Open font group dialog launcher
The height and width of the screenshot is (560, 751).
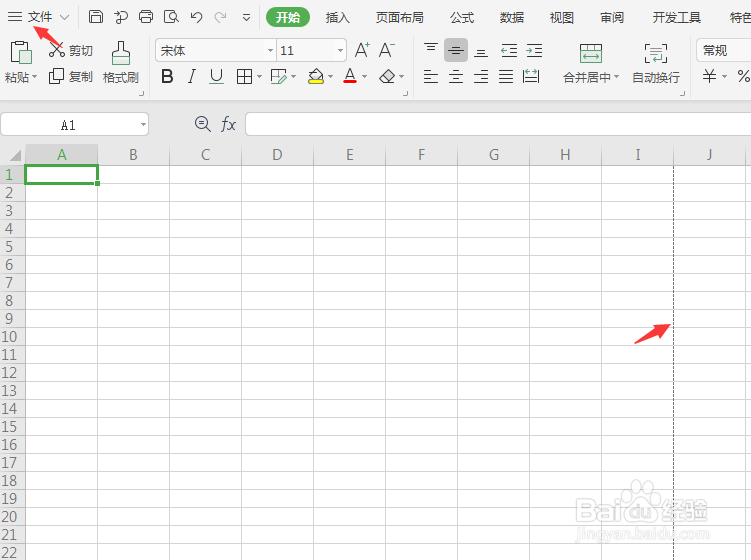pyautogui.click(x=405, y=93)
